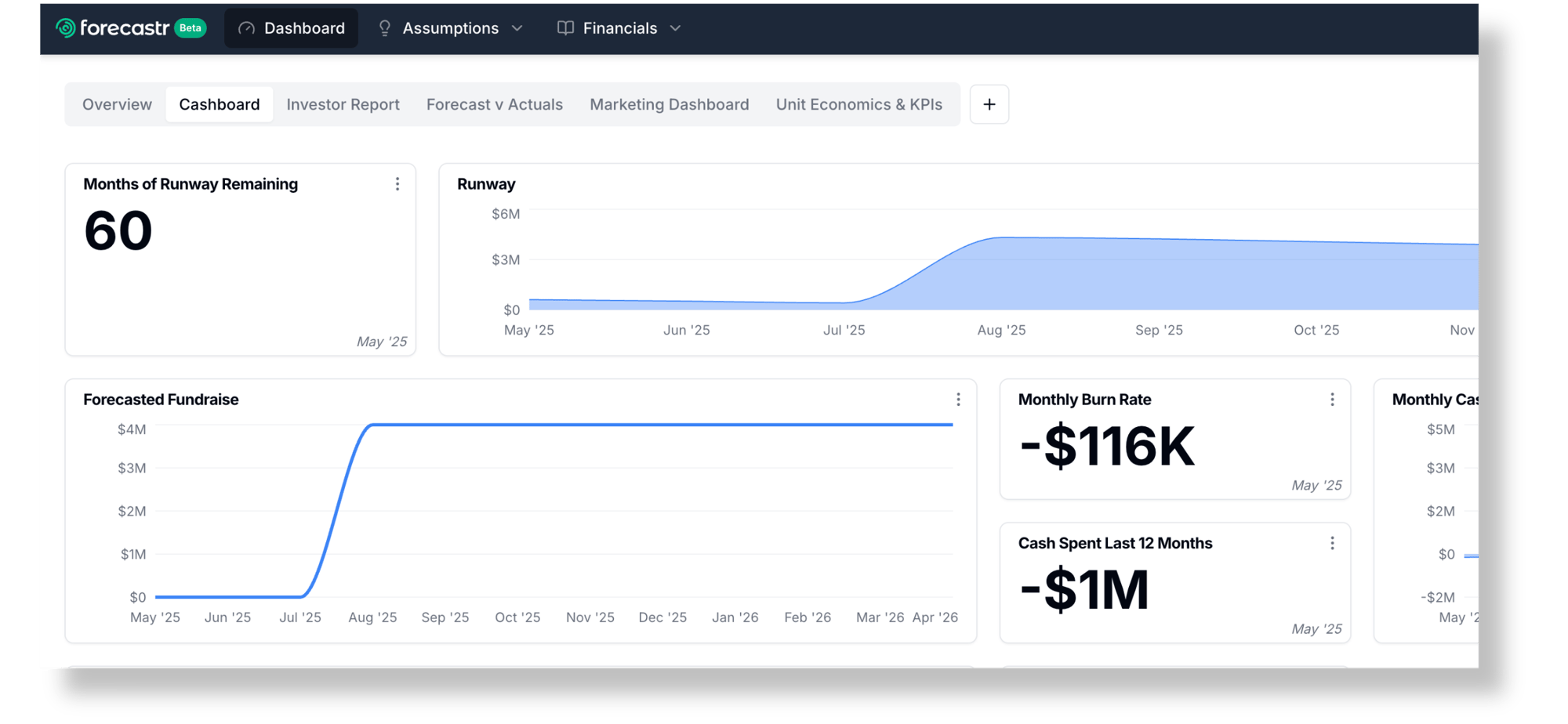Open the Investor Report tab

(343, 104)
